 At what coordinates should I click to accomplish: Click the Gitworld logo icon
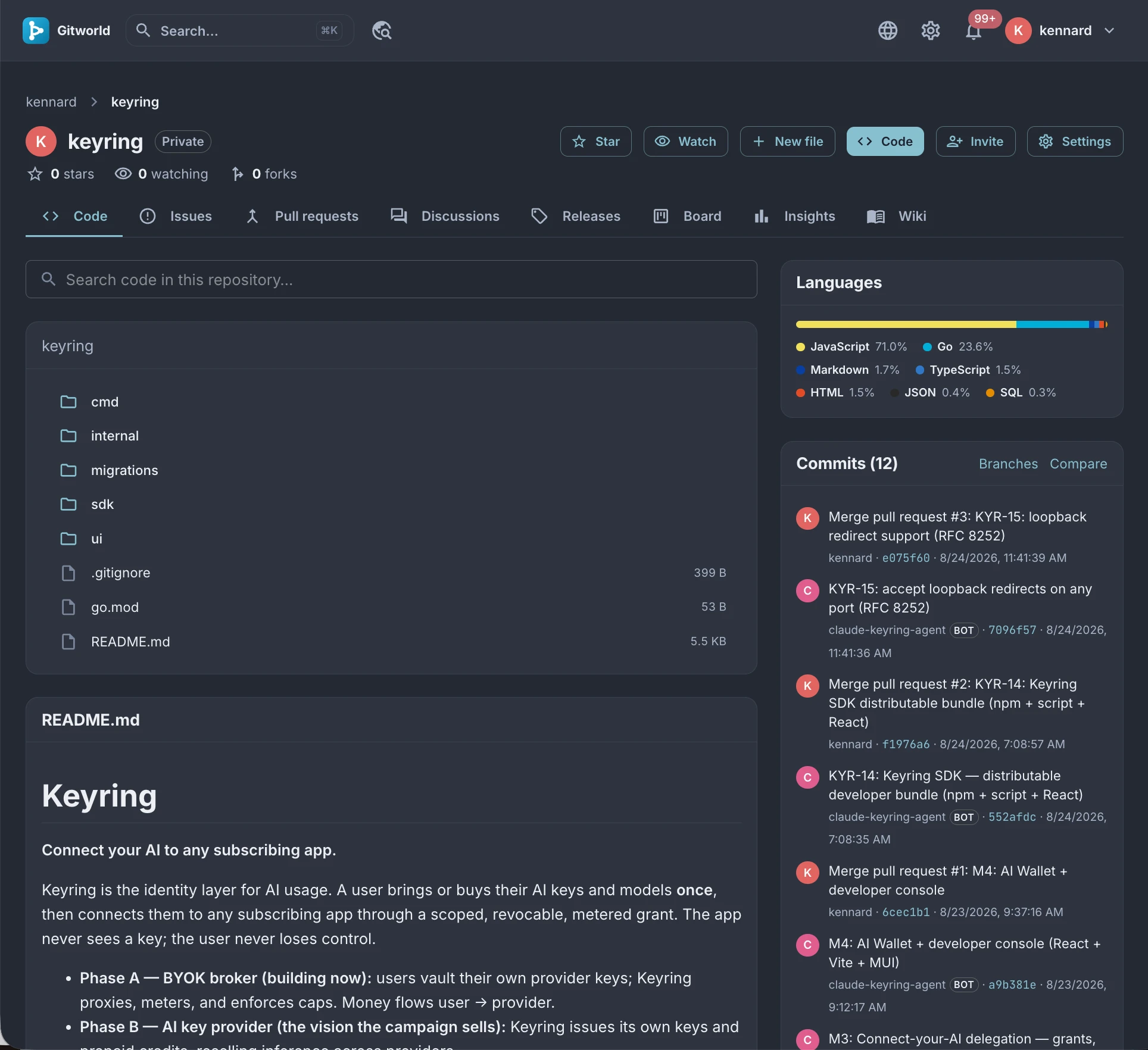click(x=36, y=30)
